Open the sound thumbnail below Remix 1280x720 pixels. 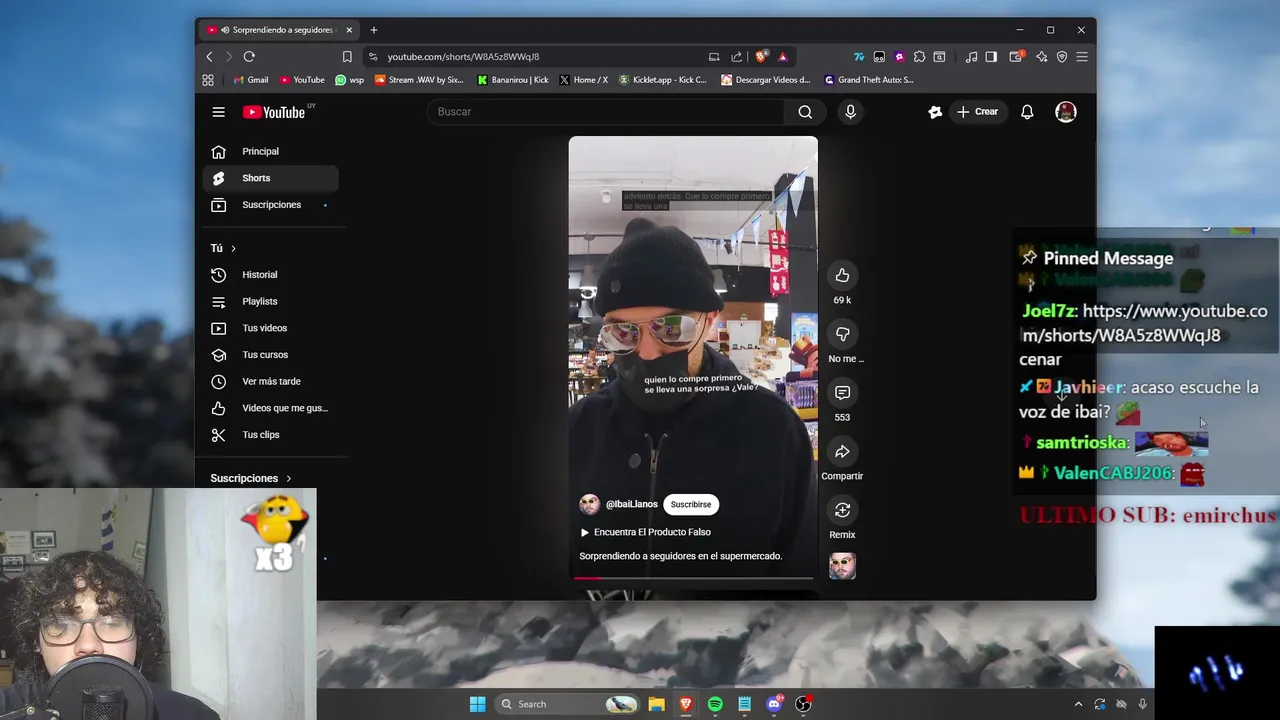842,566
